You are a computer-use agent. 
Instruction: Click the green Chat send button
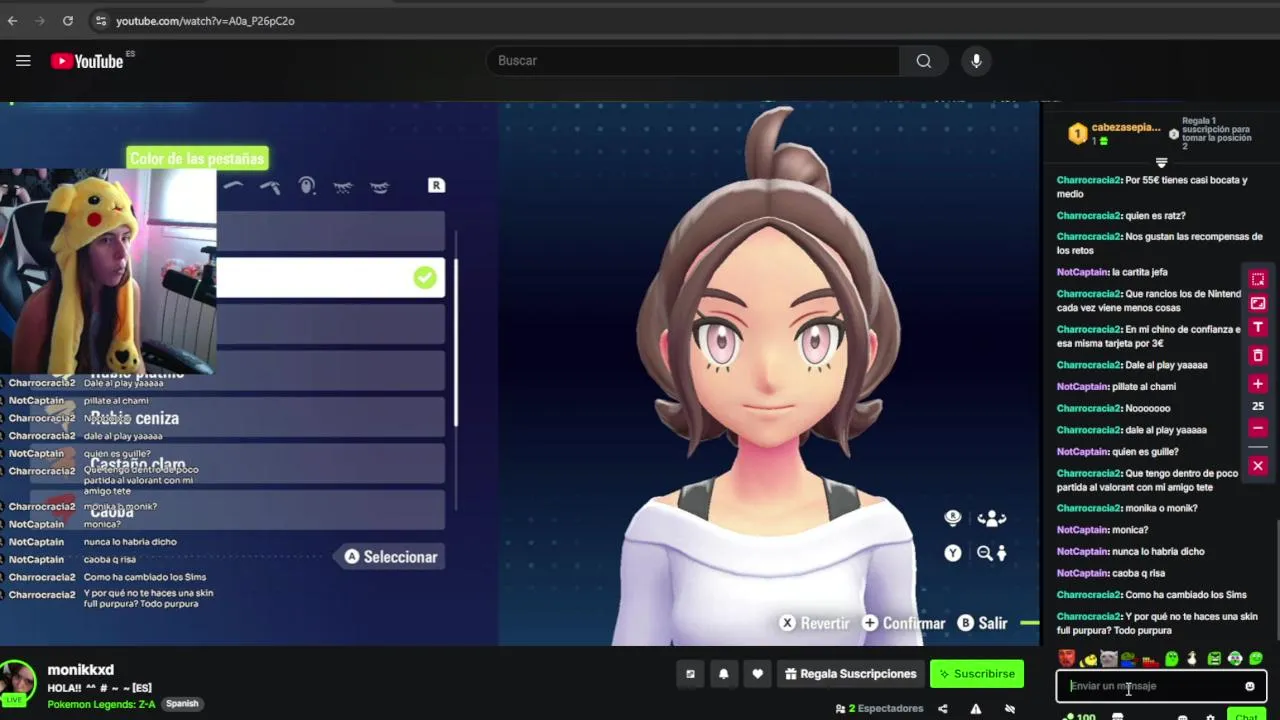[1246, 716]
